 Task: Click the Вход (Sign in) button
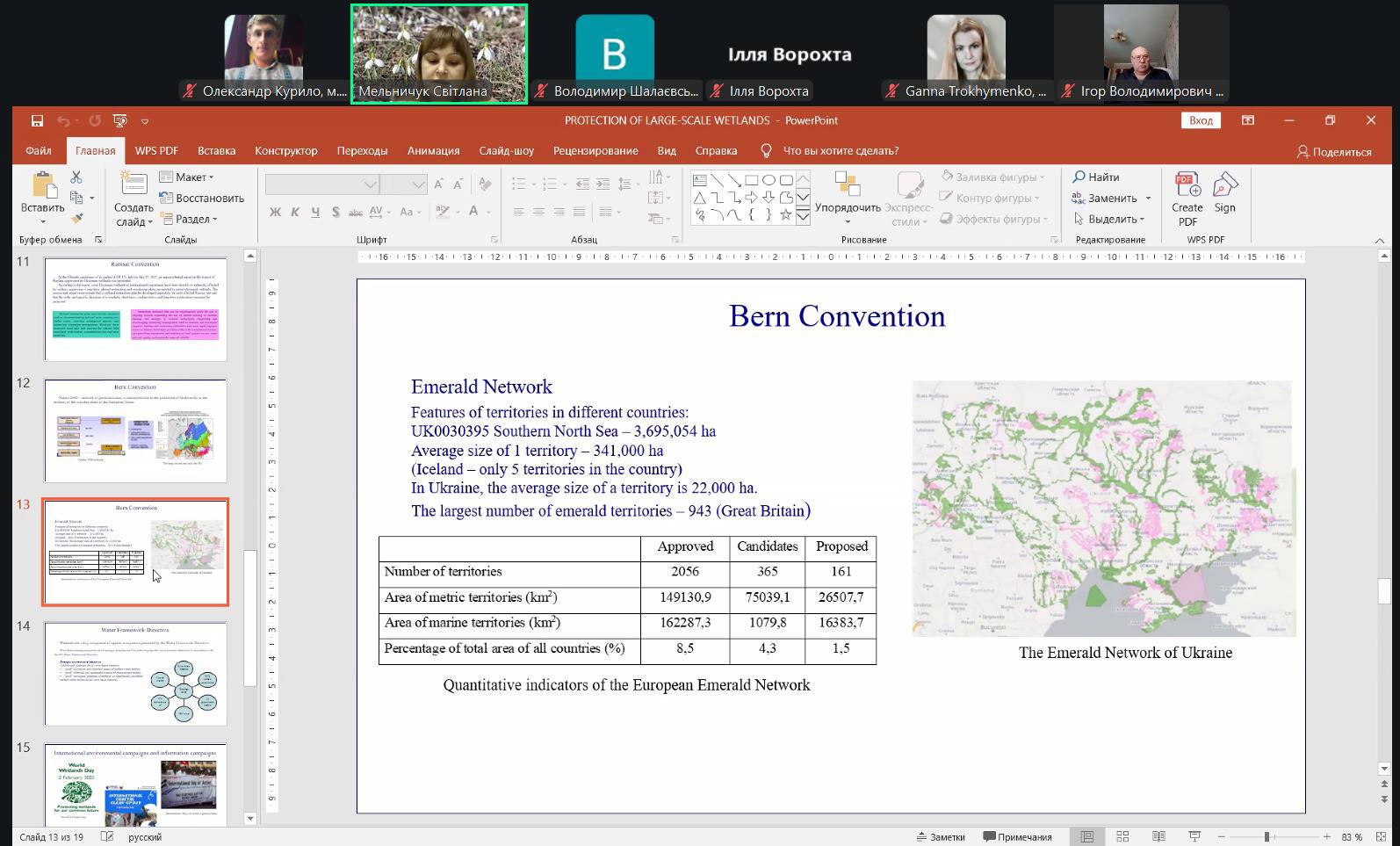pyautogui.click(x=1201, y=120)
